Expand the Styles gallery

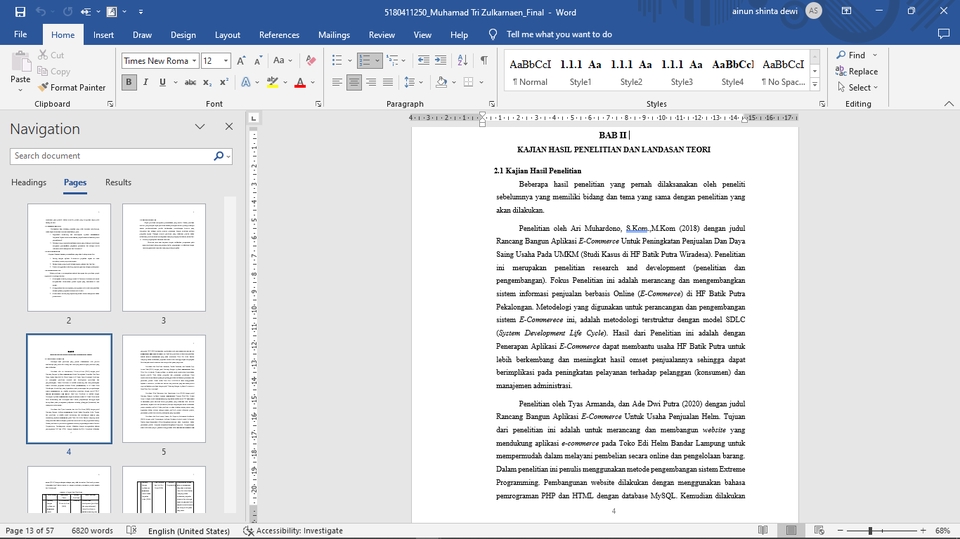coord(815,85)
